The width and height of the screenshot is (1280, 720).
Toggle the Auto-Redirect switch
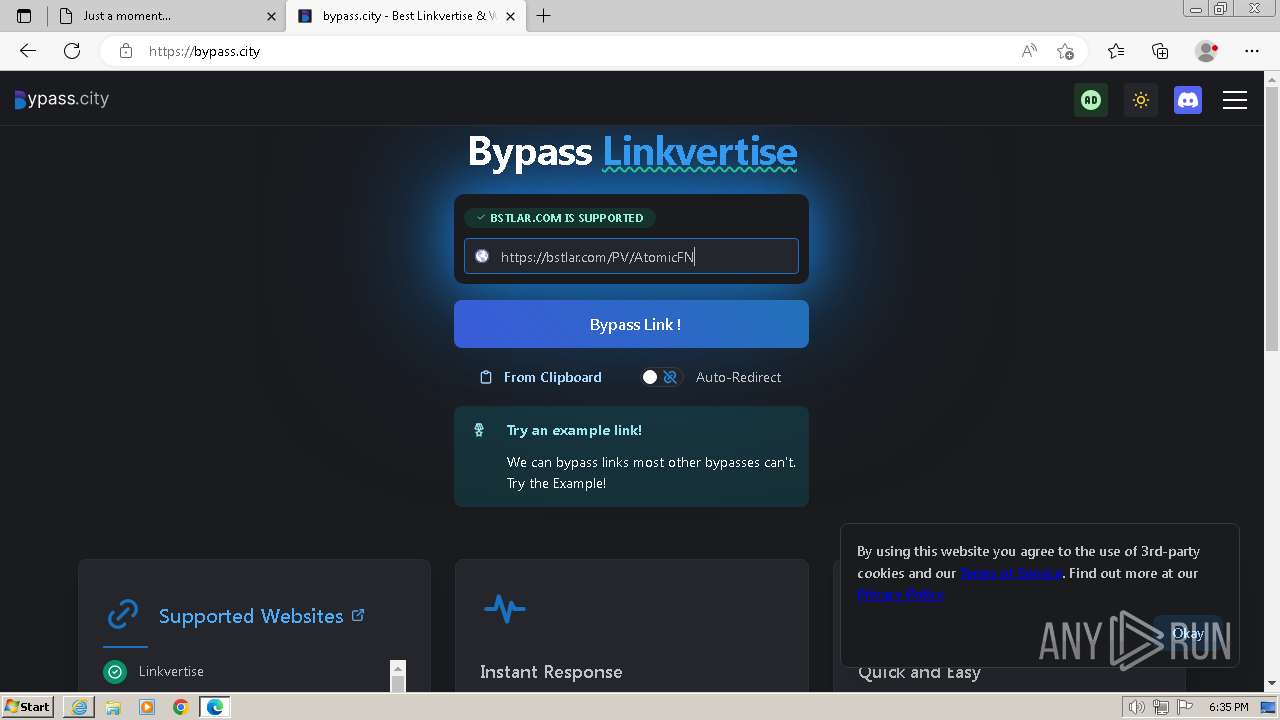click(x=661, y=377)
